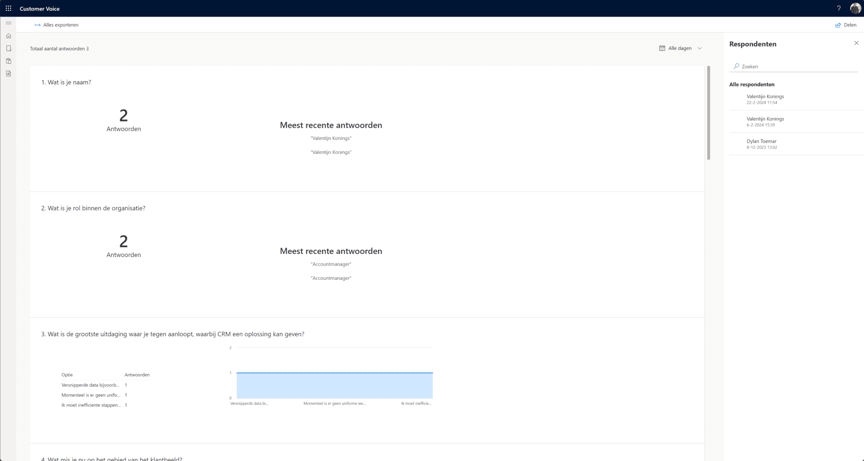This screenshot has width=864, height=461.
Task: Collapse the left navigation hamburger menu
Action: tap(8, 23)
